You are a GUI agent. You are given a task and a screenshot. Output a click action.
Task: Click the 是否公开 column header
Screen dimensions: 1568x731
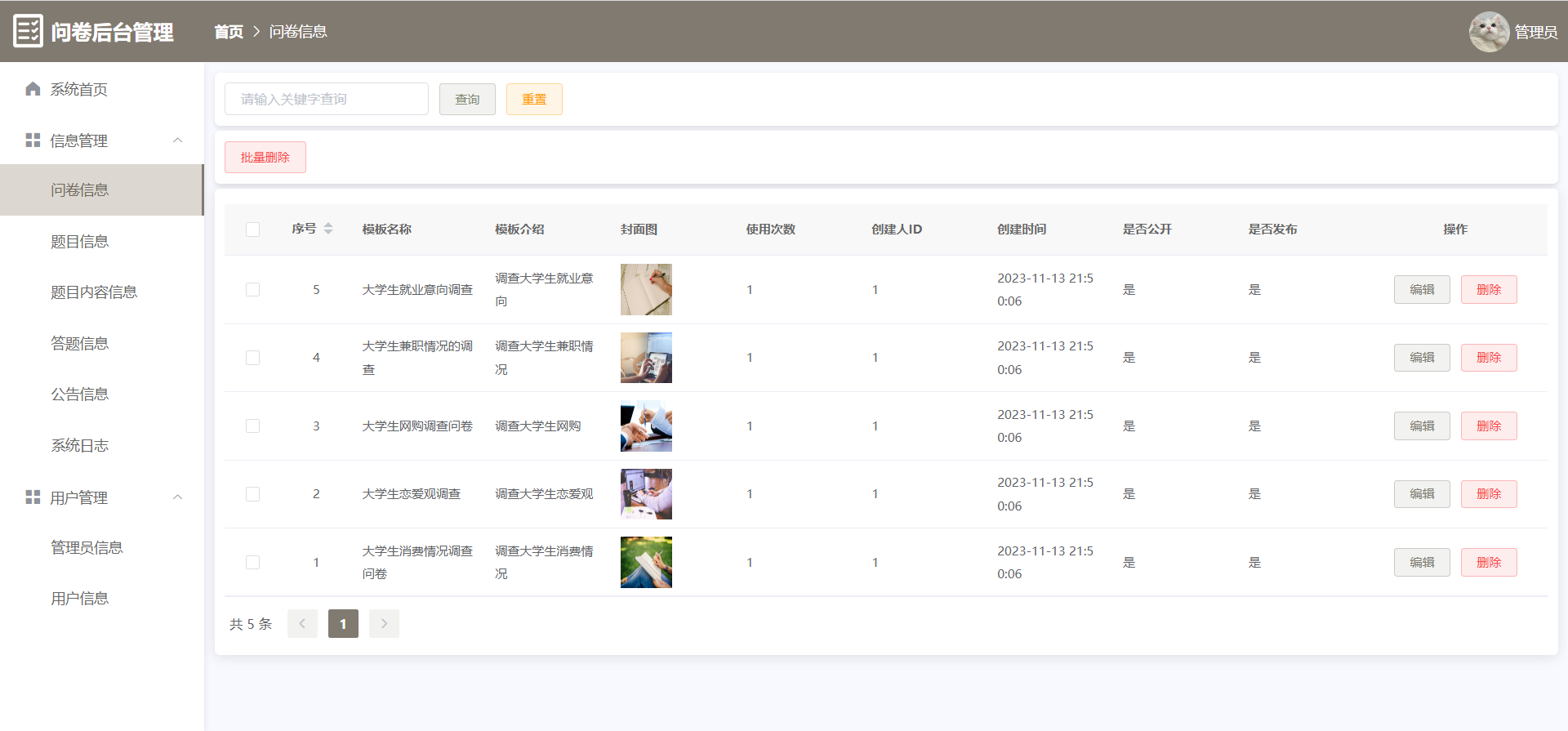click(x=1147, y=230)
